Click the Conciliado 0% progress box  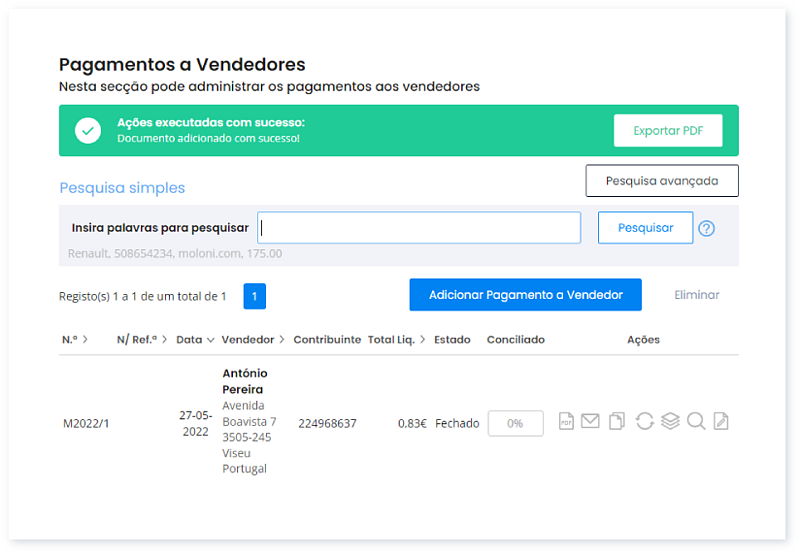pyautogui.click(x=515, y=423)
